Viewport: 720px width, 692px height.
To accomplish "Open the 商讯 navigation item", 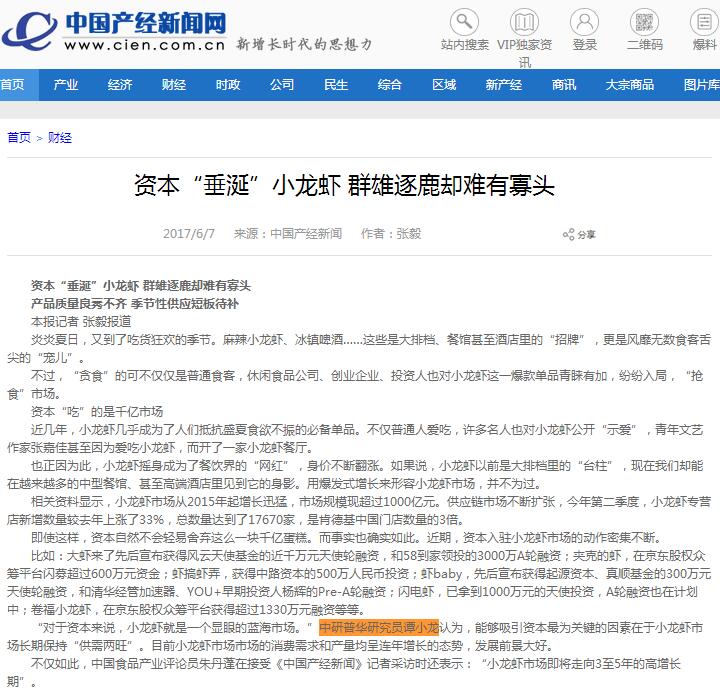I will point(564,84).
